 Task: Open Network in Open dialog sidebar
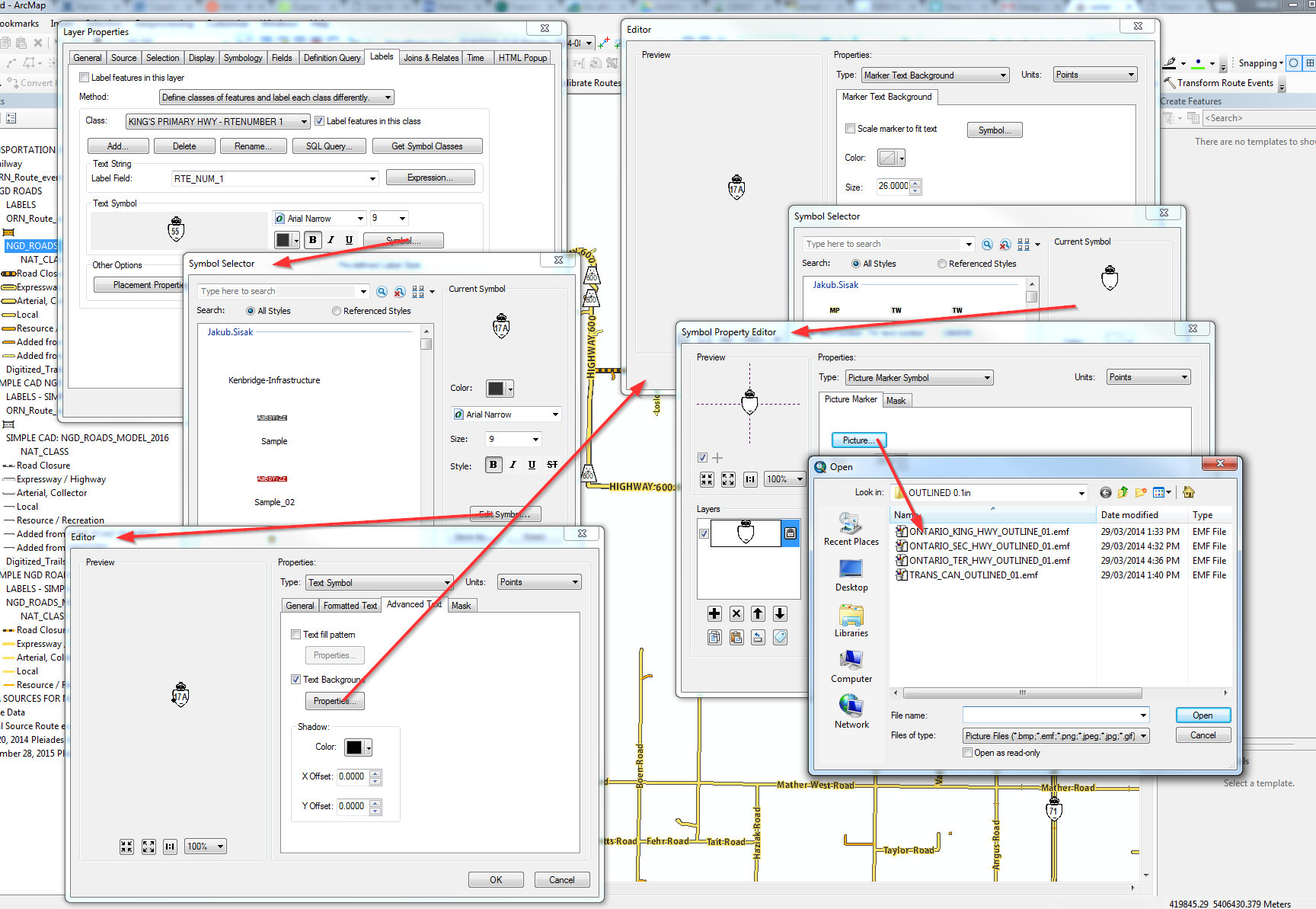[851, 712]
